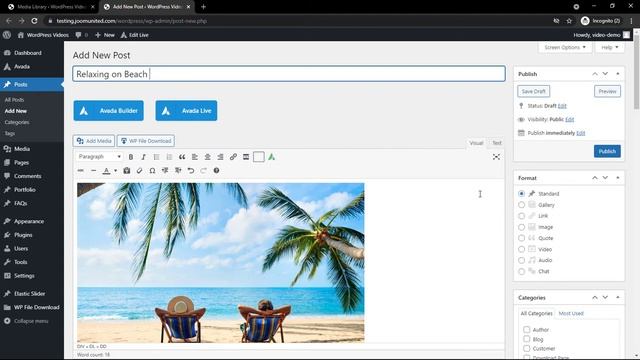The height and width of the screenshot is (360, 640).
Task: Click the green Avada shortcode icon
Action: point(271,157)
